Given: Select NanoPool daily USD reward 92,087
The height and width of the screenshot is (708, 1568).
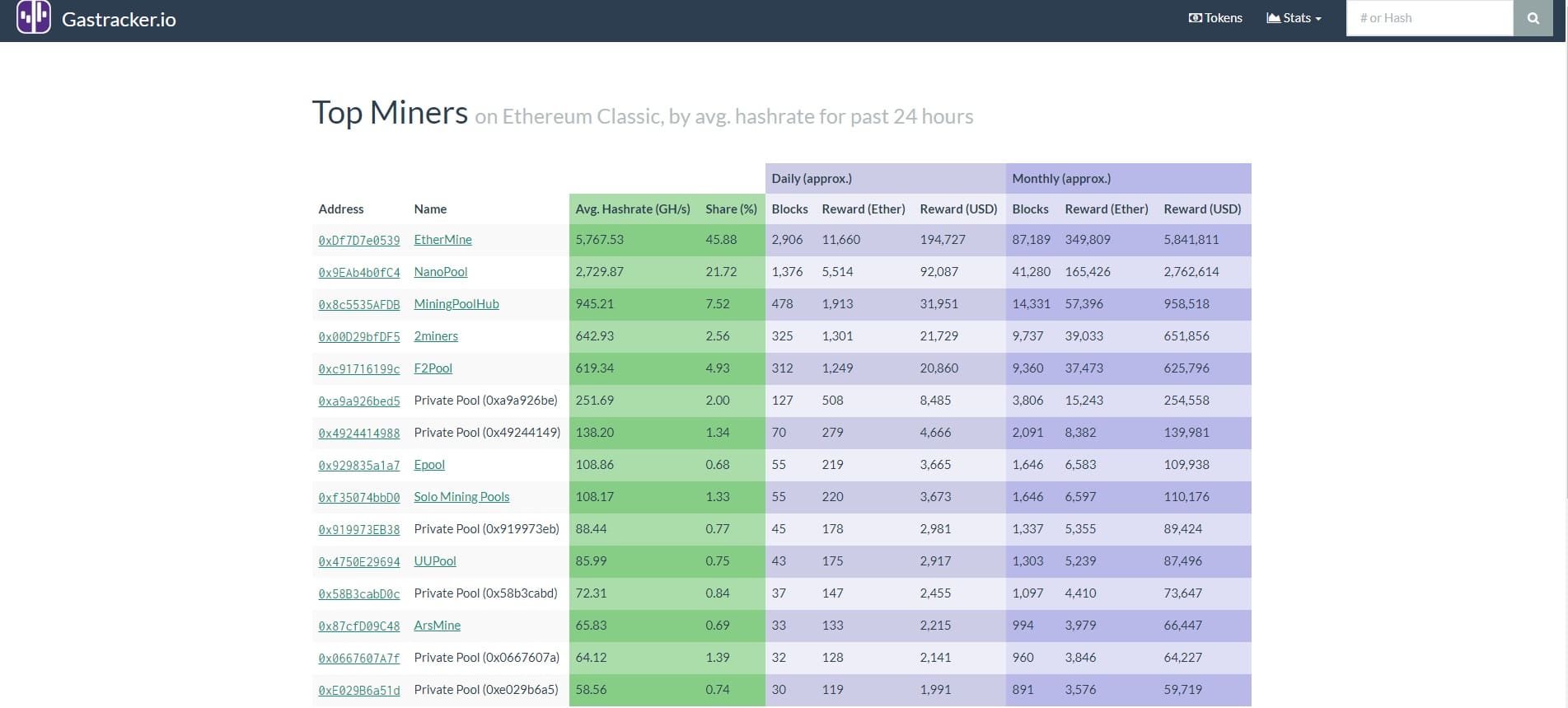Looking at the screenshot, I should (938, 272).
